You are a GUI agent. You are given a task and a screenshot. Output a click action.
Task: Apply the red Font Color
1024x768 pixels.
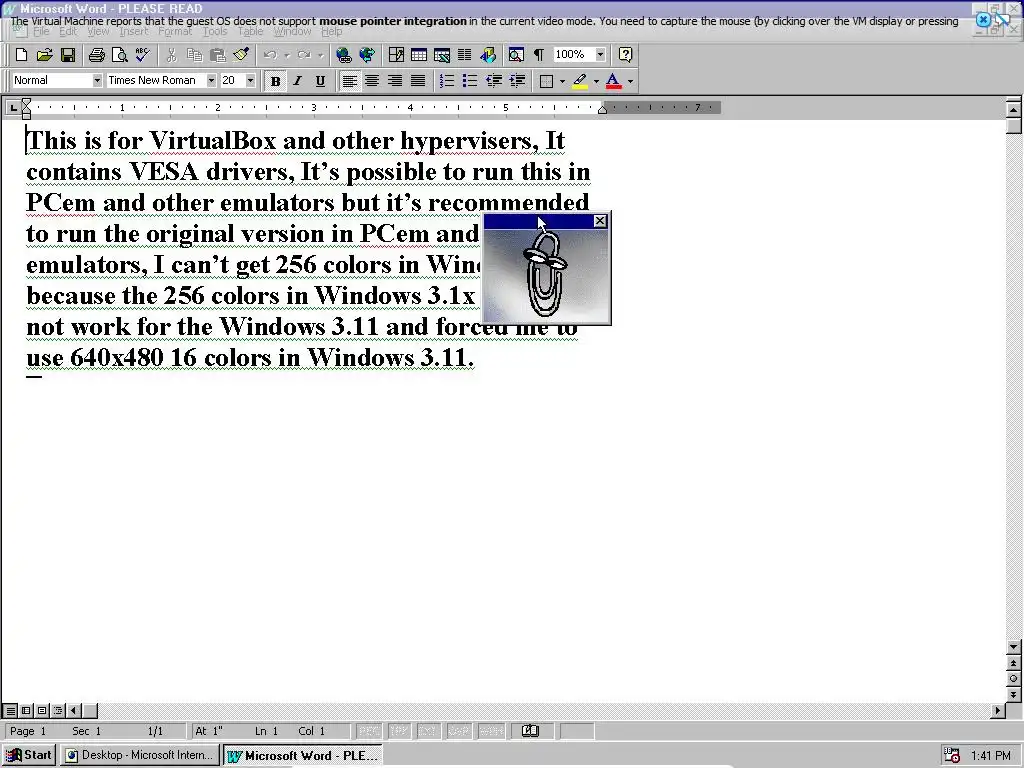tap(613, 81)
